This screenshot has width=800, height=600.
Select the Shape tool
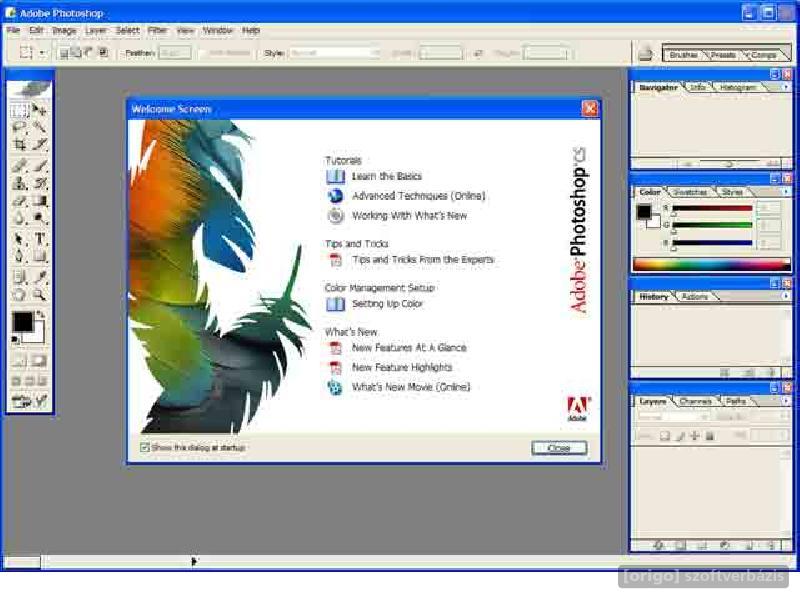[x=39, y=256]
